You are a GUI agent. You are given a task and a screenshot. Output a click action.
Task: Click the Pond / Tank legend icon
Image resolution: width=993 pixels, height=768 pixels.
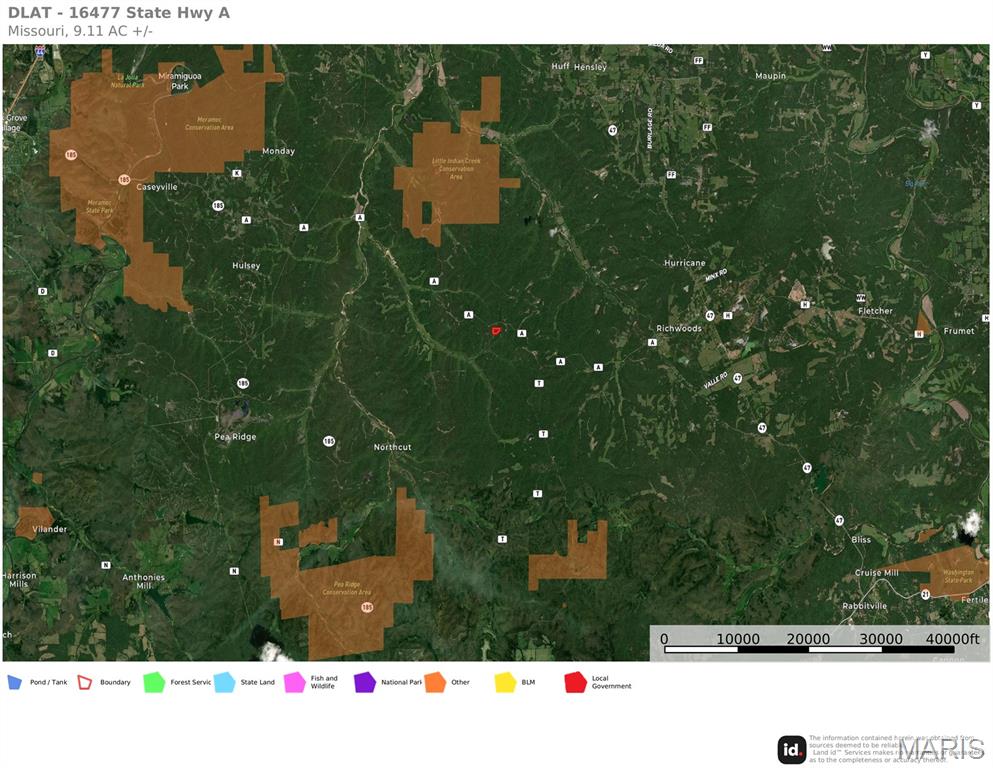14,682
